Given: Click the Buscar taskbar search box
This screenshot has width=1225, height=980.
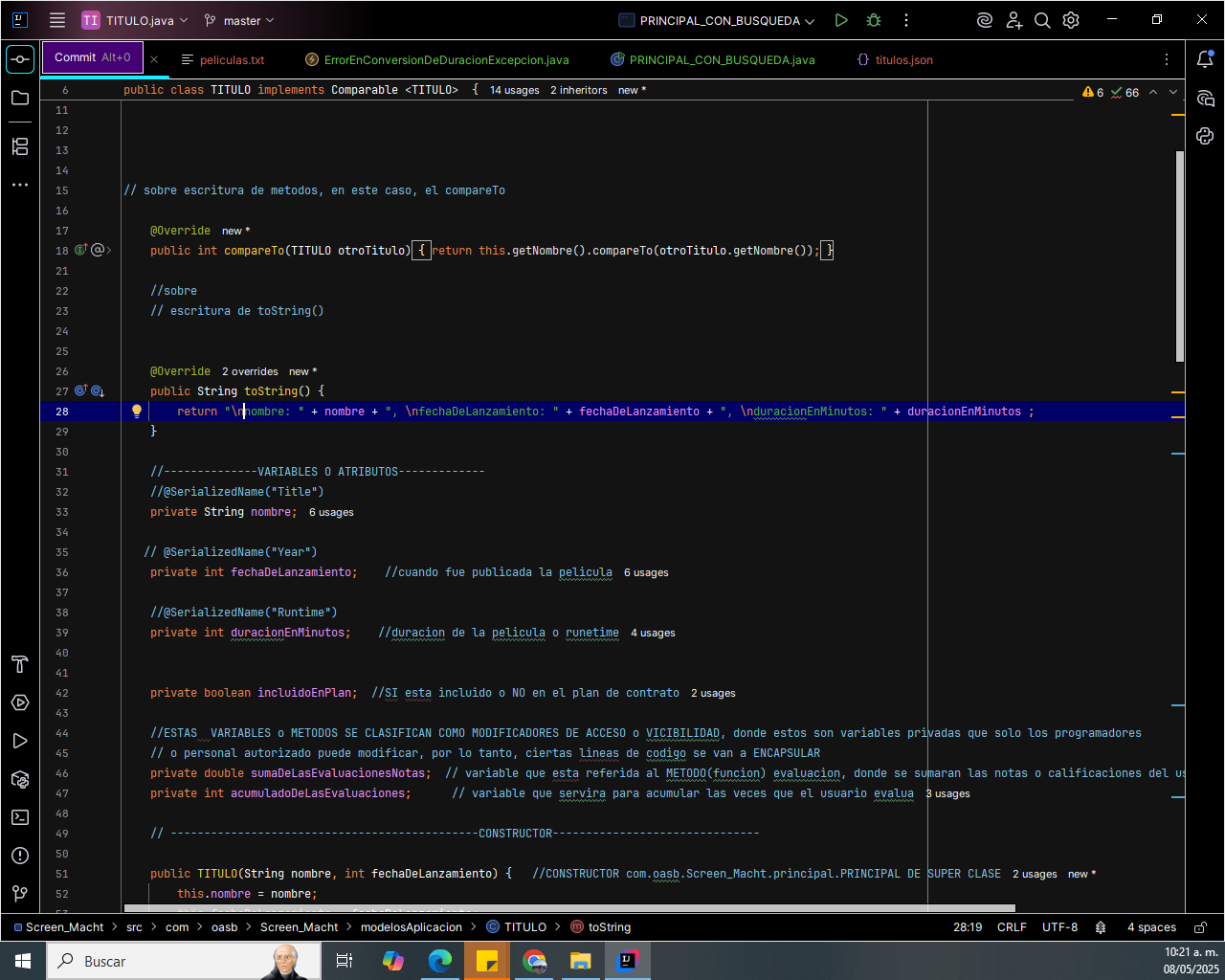Looking at the screenshot, I should pos(182,961).
